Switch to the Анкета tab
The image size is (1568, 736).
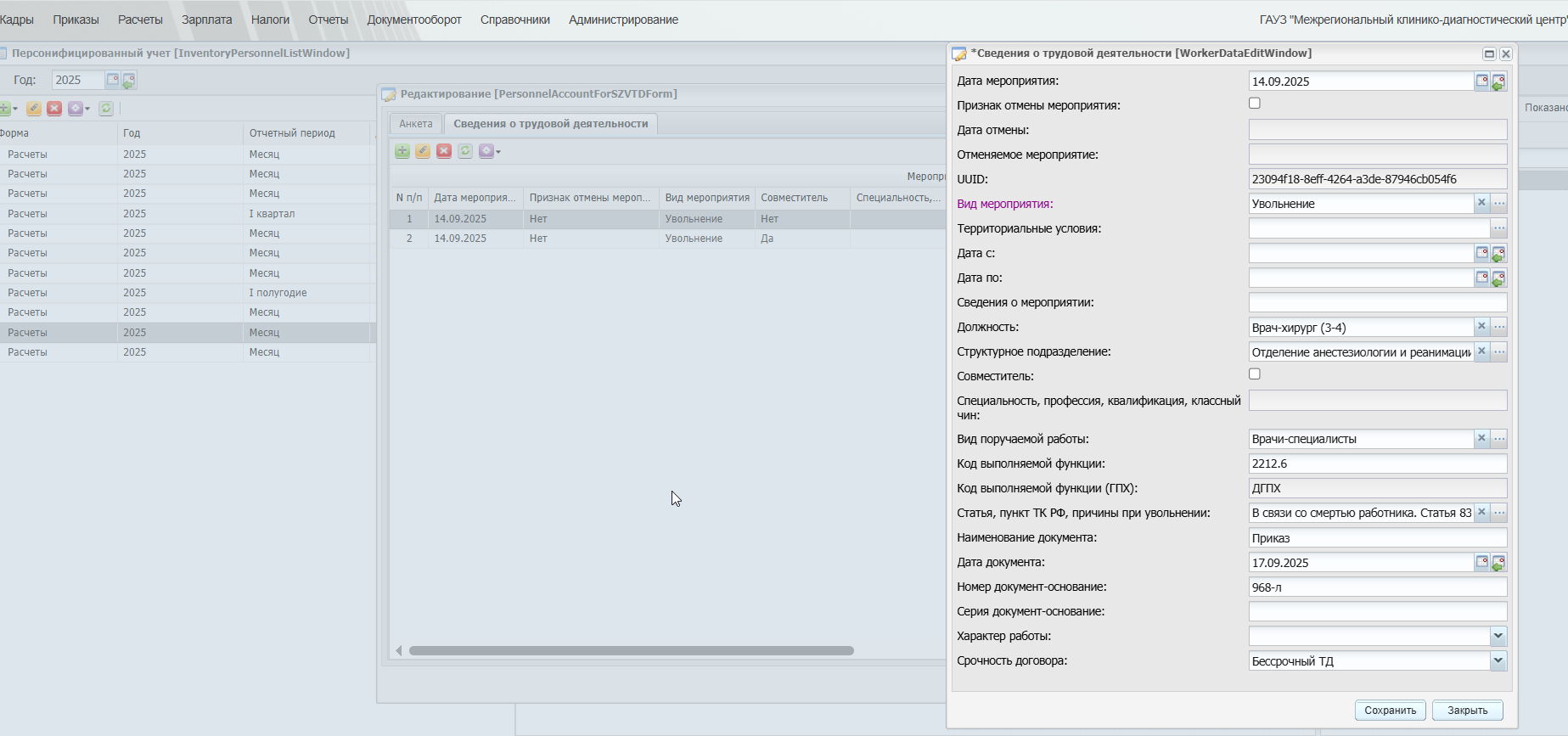pos(416,124)
